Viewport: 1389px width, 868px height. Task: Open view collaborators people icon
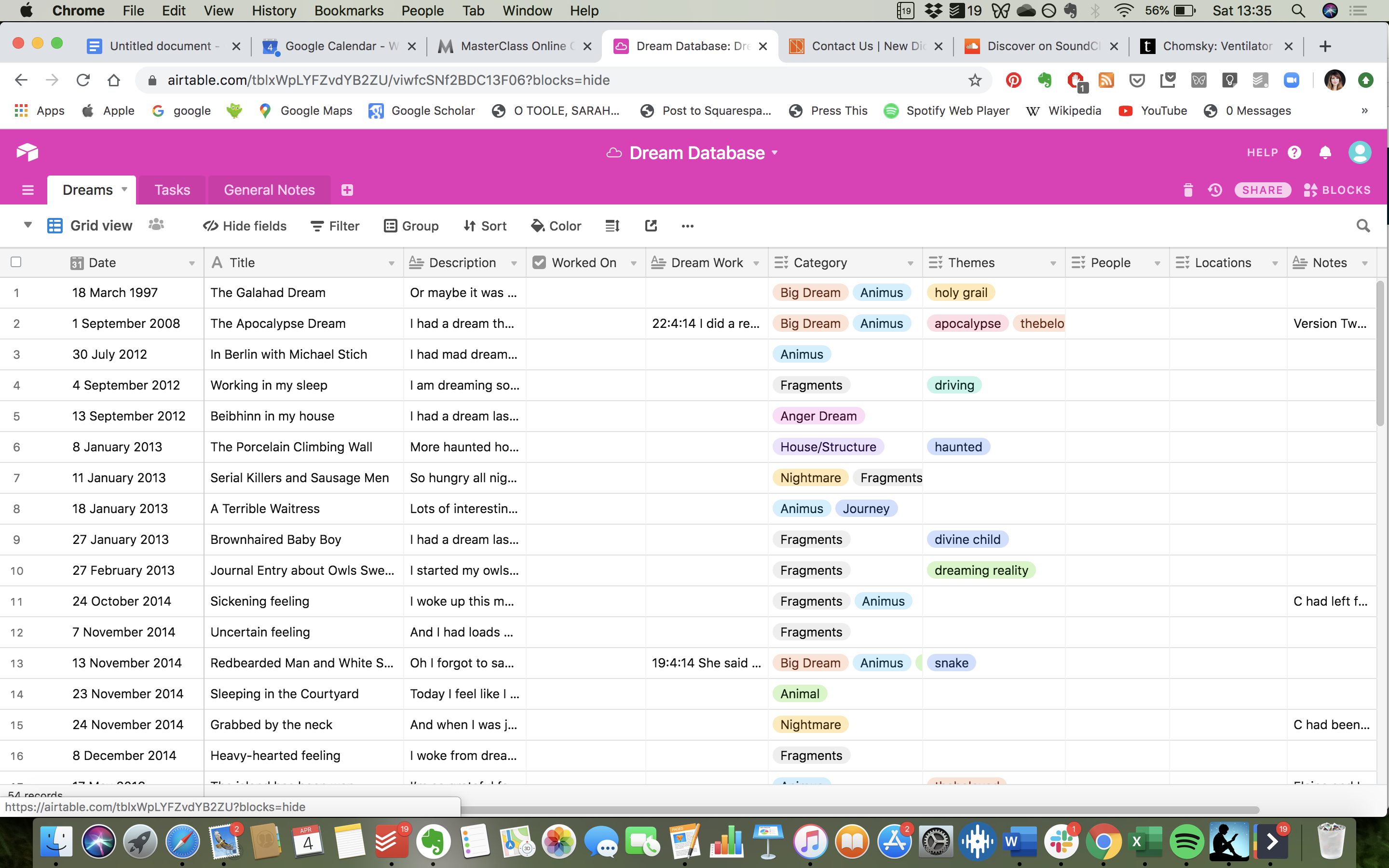point(156,225)
